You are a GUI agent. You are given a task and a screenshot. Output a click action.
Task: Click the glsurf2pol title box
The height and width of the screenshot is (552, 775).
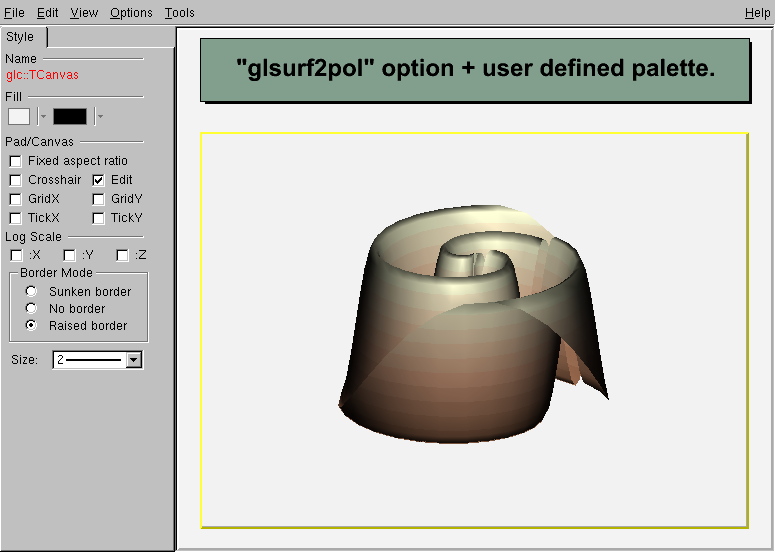(x=475, y=70)
